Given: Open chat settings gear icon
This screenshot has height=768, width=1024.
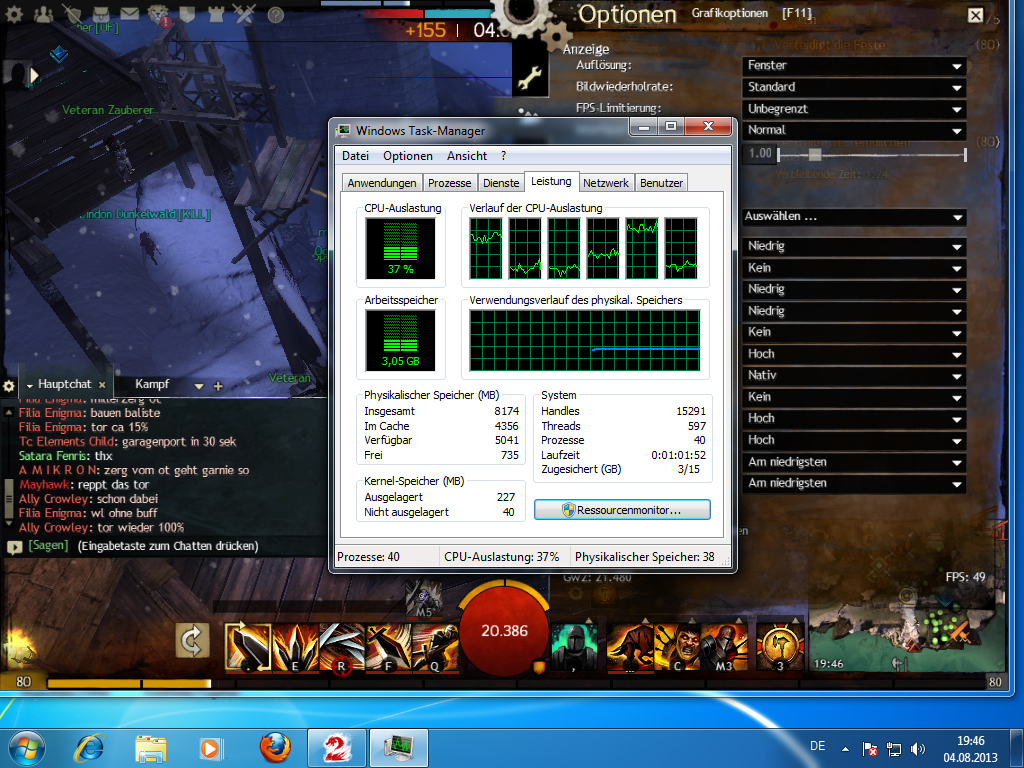Looking at the screenshot, I should (8, 386).
